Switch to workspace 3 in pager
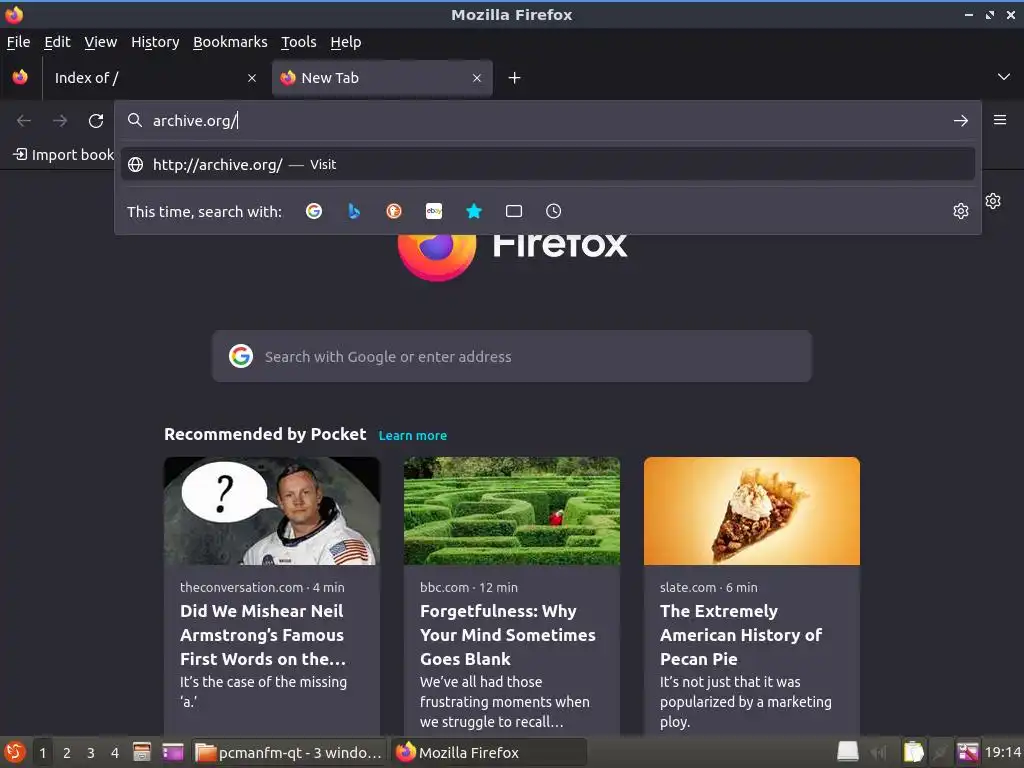Viewport: 1024px width, 768px height. tap(91, 752)
